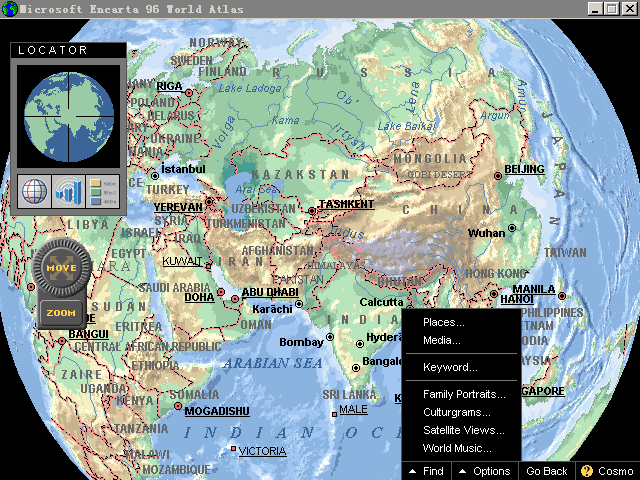Click the SAUDI ARABIA country label

174,287
